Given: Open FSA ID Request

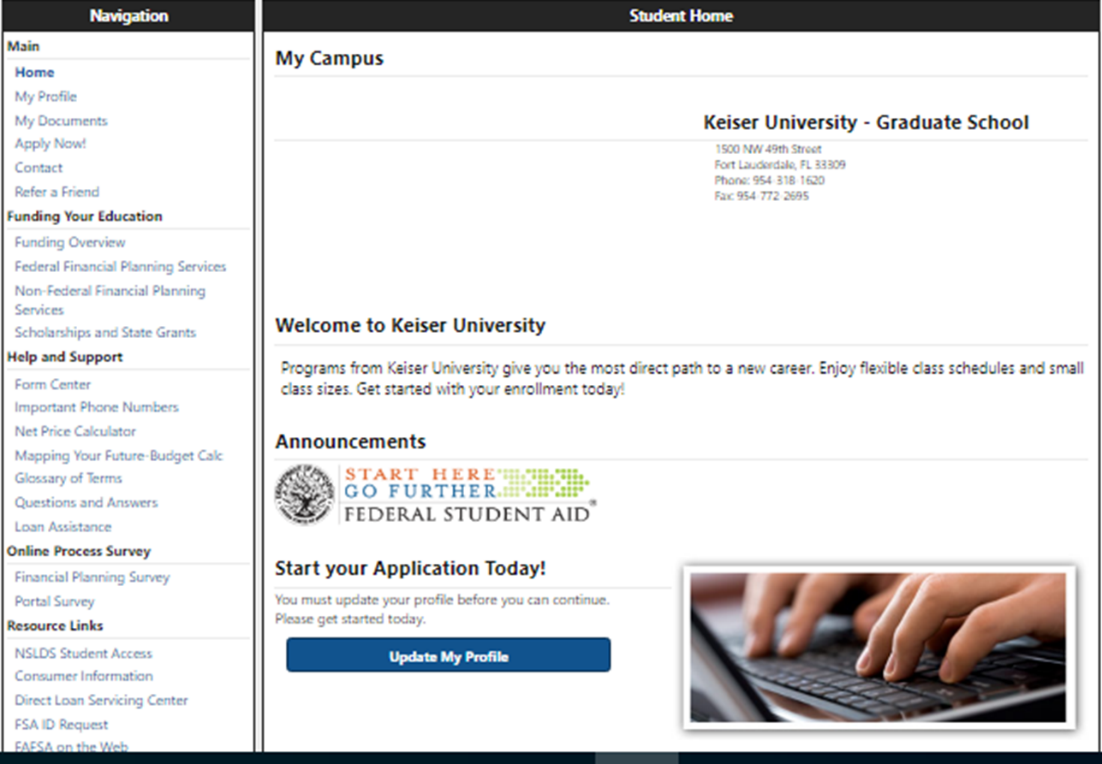Looking at the screenshot, I should [61, 724].
